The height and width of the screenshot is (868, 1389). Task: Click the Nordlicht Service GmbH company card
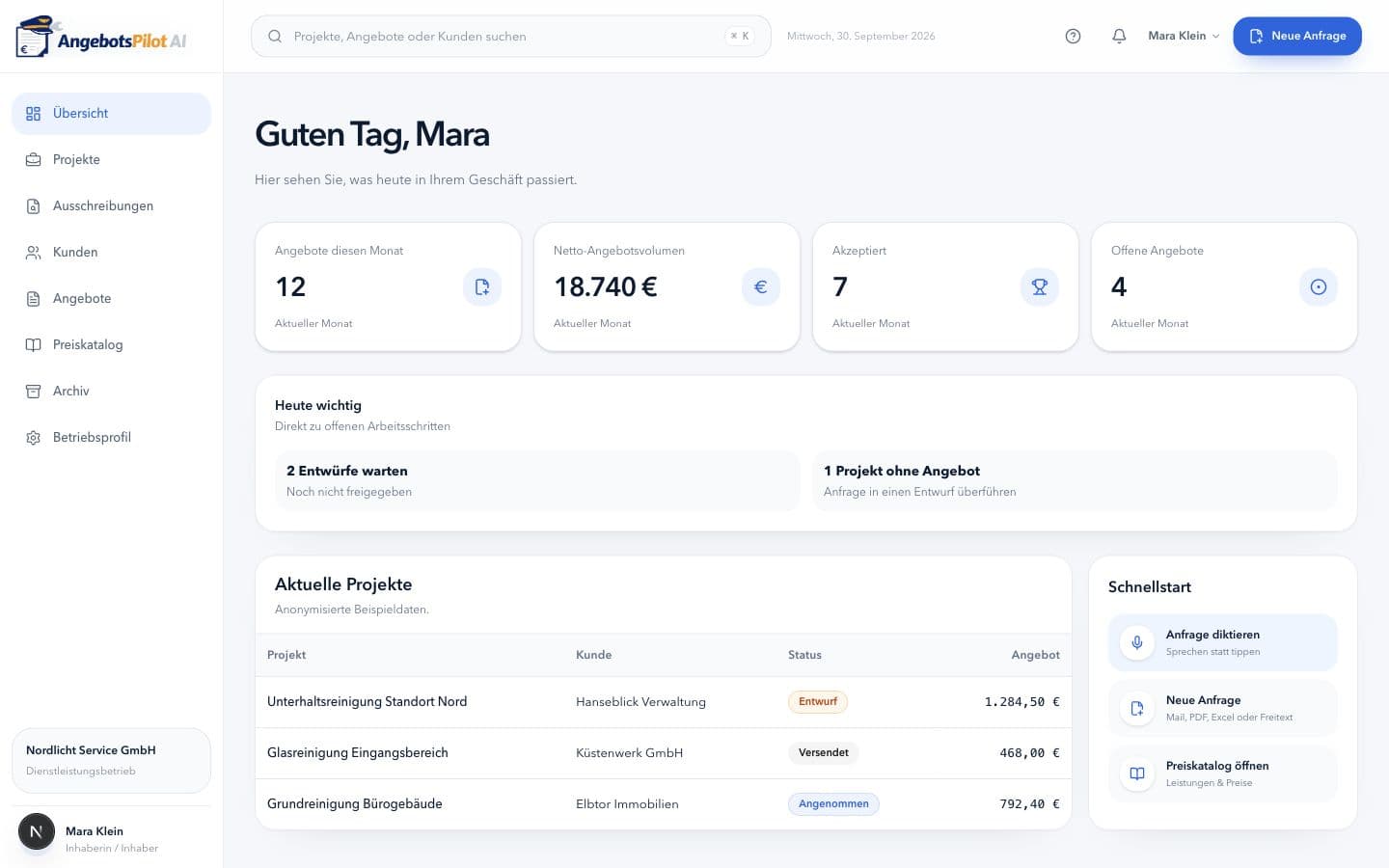click(x=111, y=760)
